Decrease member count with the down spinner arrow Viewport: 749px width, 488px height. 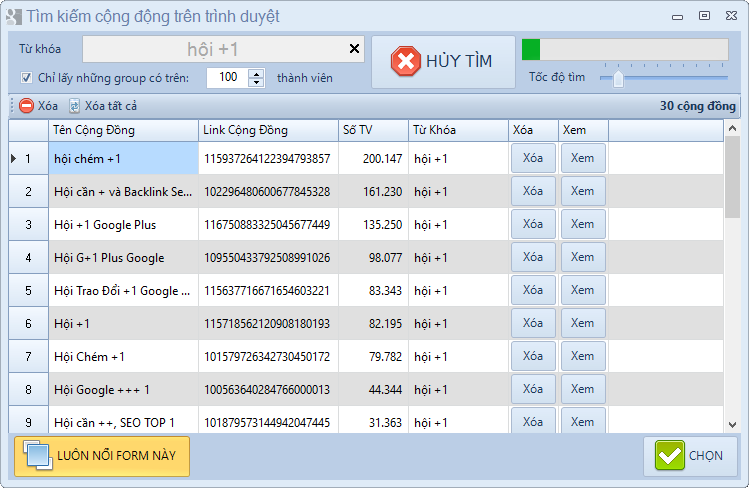tap(257, 82)
